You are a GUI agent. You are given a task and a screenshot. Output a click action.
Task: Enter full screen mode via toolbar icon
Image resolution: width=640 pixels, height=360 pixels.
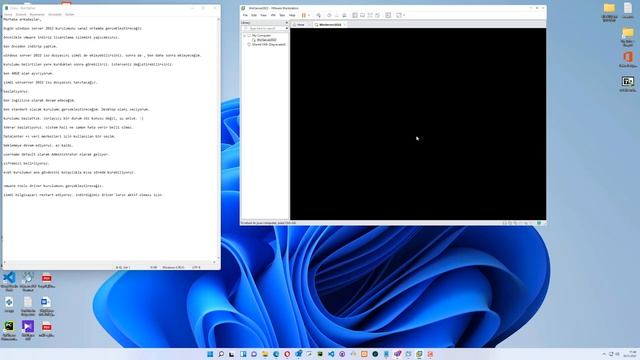click(x=370, y=15)
